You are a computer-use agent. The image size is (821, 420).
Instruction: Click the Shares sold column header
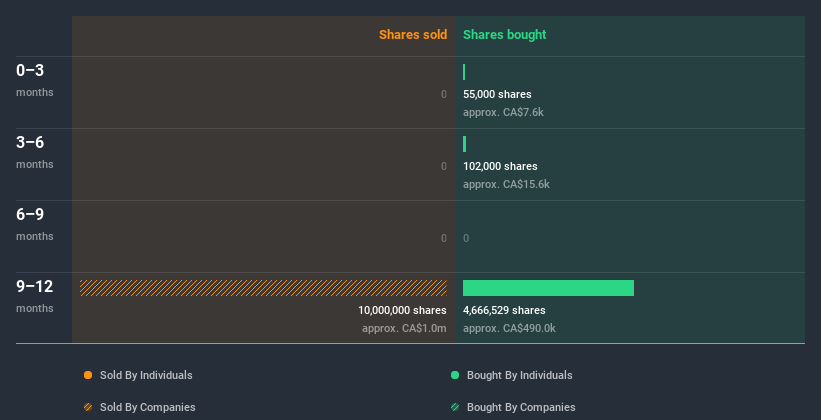[x=413, y=35]
